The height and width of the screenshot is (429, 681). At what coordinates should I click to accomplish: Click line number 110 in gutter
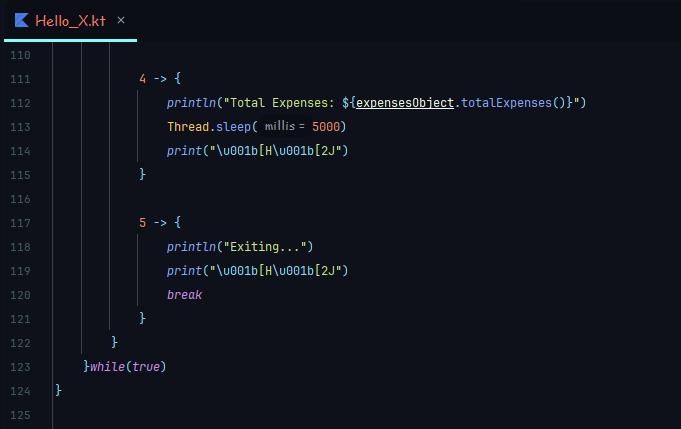[20, 55]
